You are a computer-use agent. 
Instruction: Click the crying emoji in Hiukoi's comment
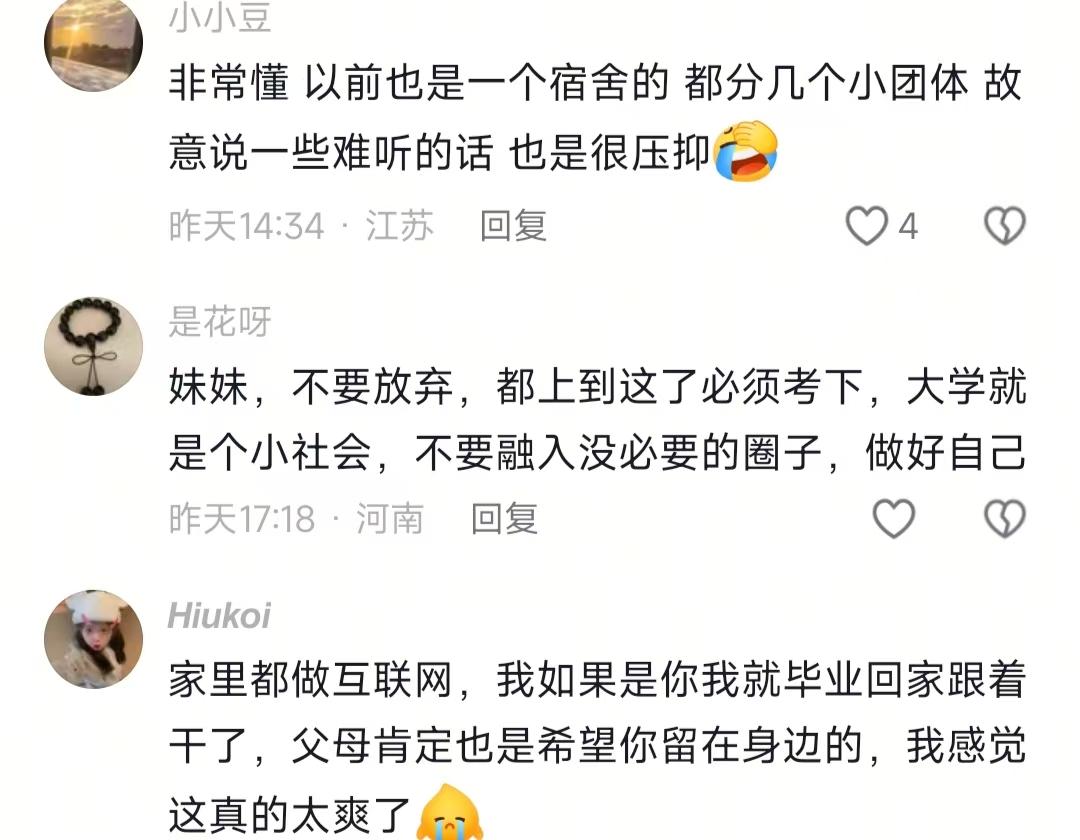[x=450, y=812]
